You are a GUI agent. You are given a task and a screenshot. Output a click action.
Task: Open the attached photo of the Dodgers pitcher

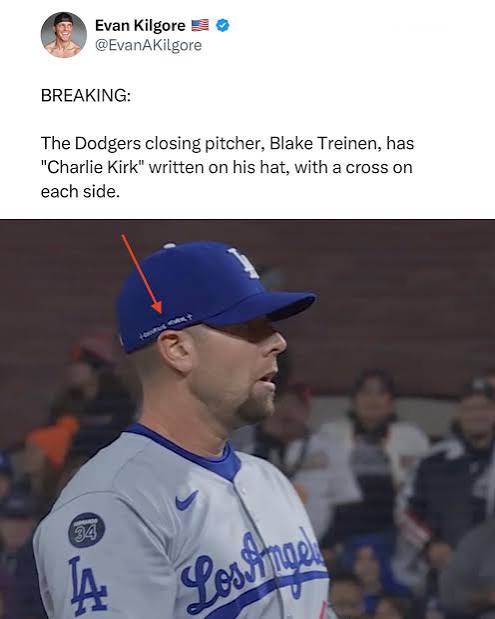[248, 419]
